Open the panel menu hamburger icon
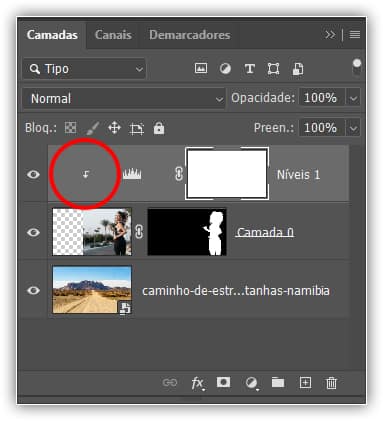Screen dimensions: 383x421 (x=355, y=34)
